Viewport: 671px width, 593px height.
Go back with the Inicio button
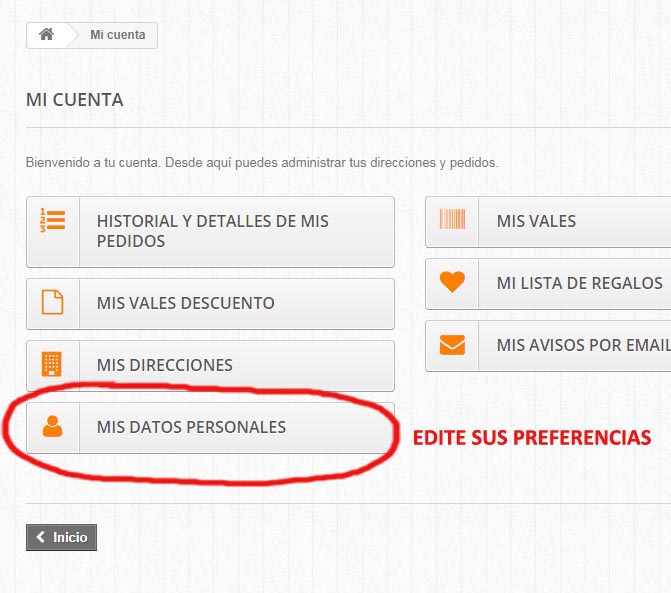tap(61, 537)
